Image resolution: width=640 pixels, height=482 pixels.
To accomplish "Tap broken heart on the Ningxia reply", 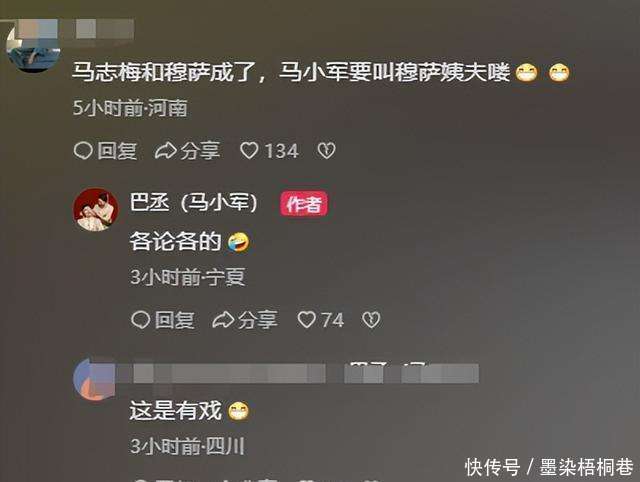I will pyautogui.click(x=371, y=320).
